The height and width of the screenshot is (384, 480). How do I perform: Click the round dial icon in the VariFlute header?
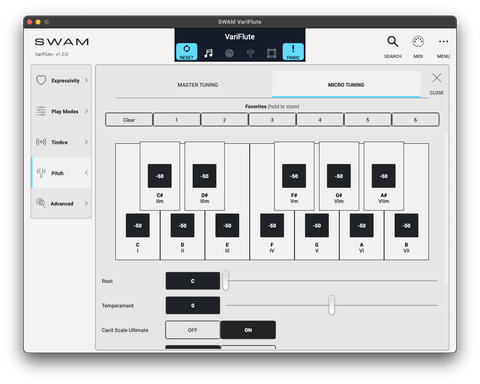[229, 53]
